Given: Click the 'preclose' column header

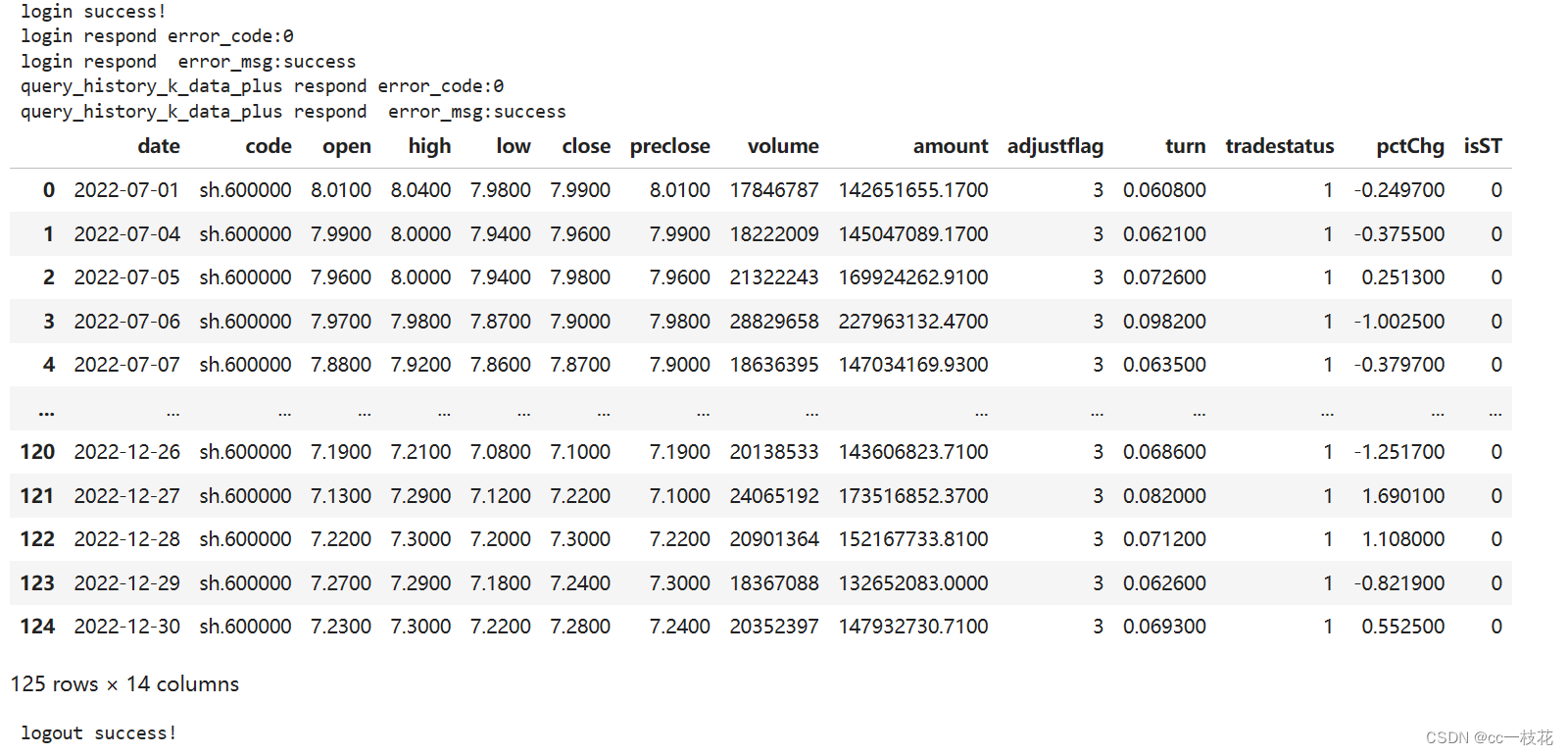Looking at the screenshot, I should pos(669,146).
